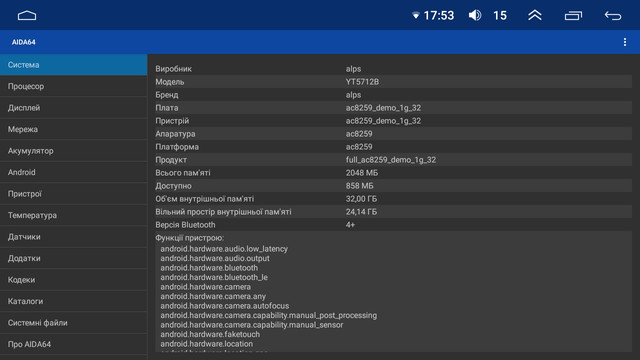Tap the speaker volume icon
The width and height of the screenshot is (640, 360).
475,16
